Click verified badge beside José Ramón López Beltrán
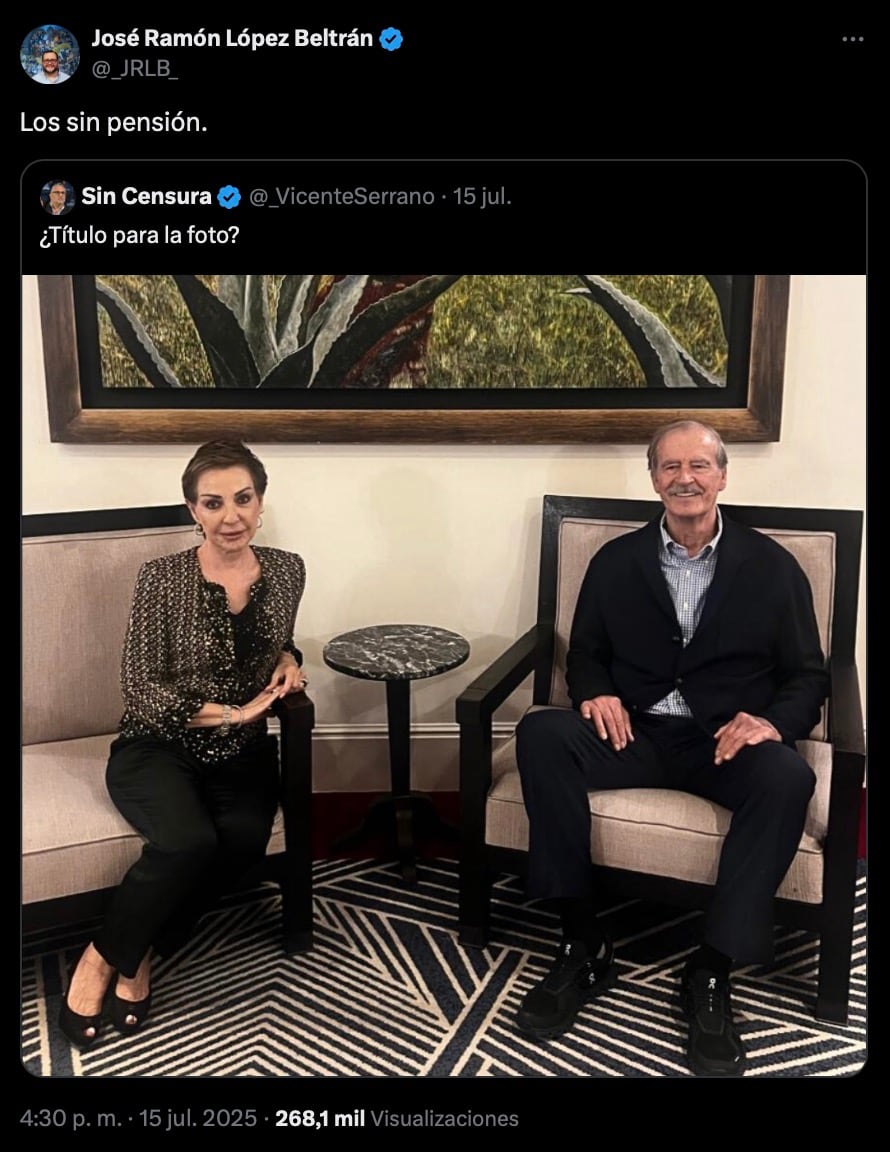This screenshot has width=890, height=1152. [391, 39]
